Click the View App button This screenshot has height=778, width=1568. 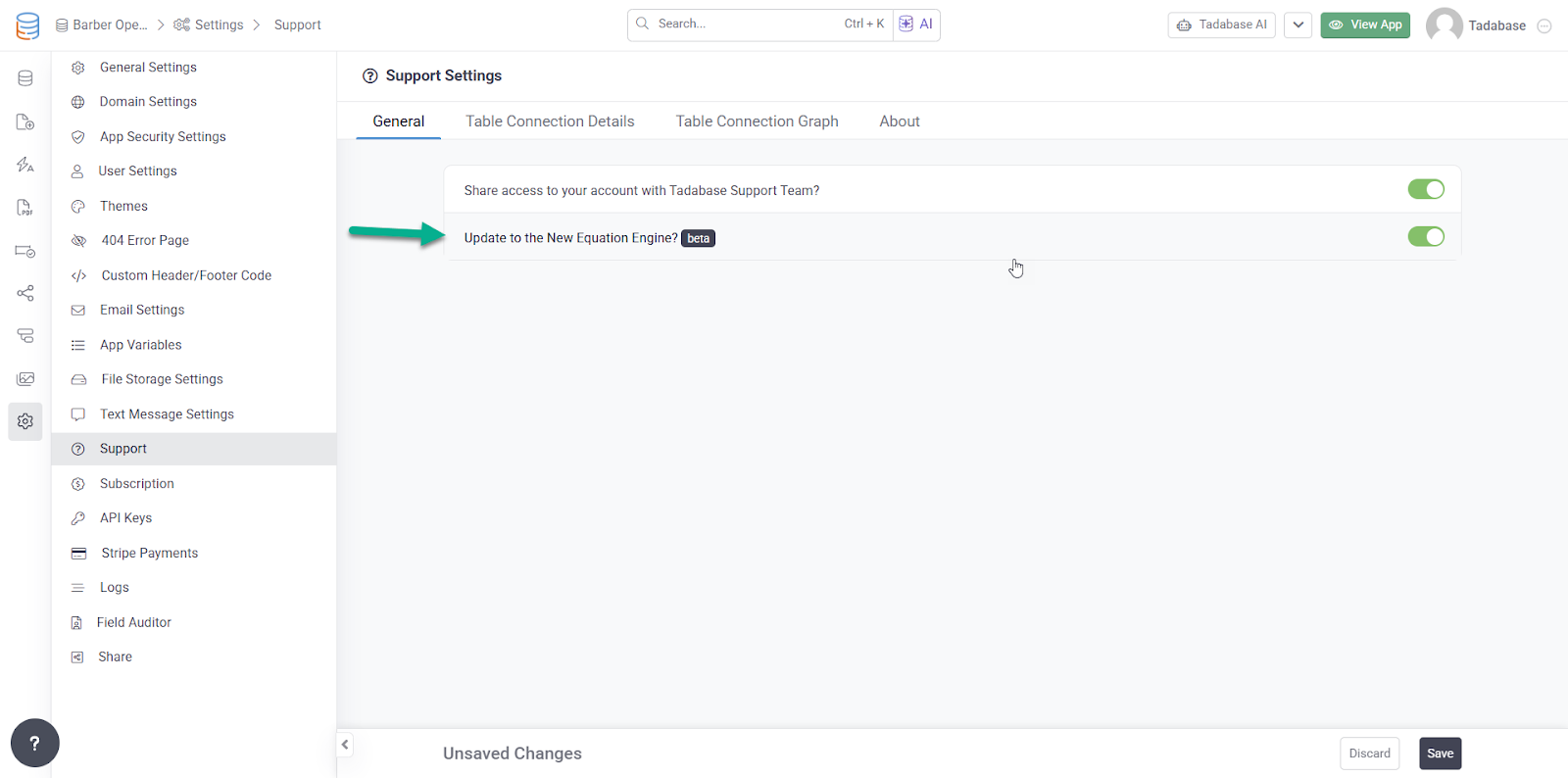(x=1364, y=25)
